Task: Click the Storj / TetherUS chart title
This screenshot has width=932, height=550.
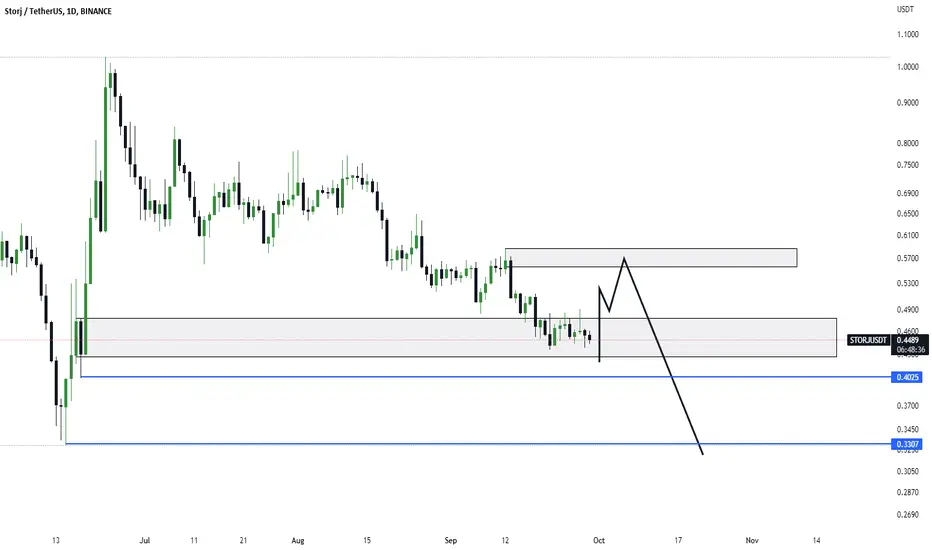Action: [58, 11]
